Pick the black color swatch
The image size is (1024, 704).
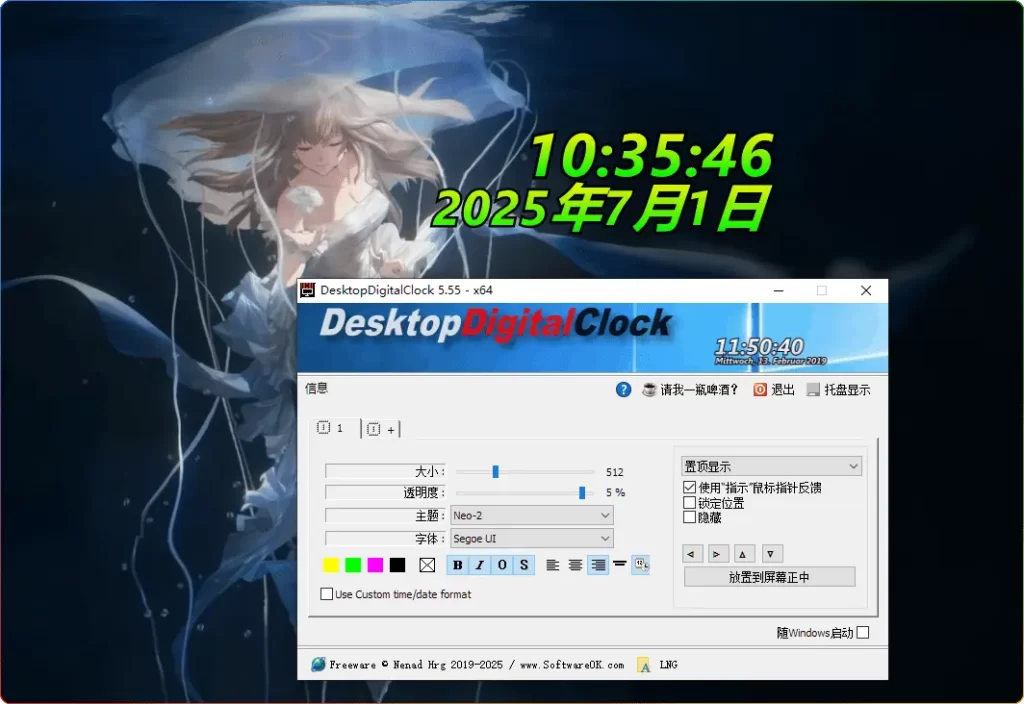coord(397,565)
